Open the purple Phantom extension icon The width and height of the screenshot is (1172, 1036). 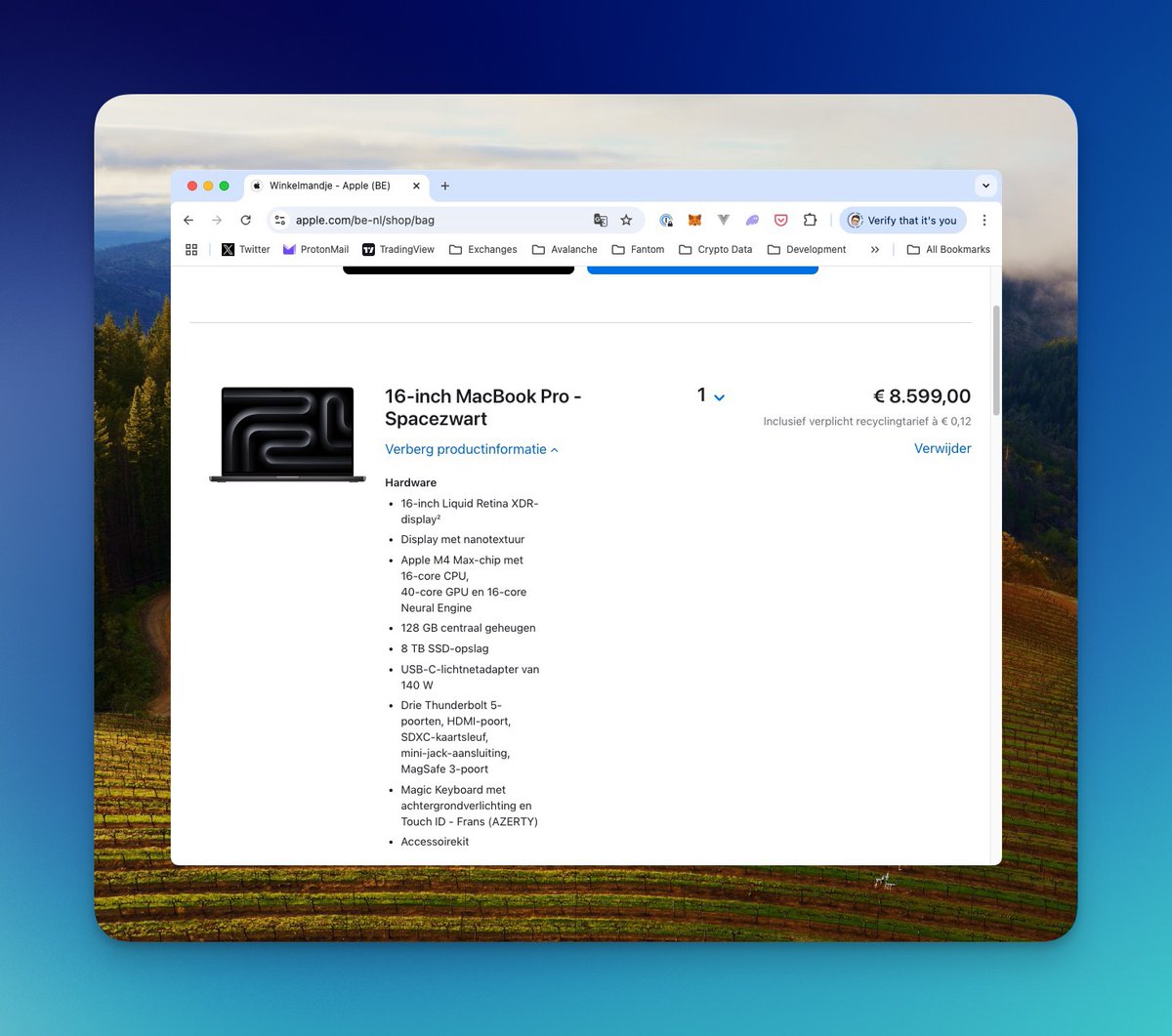pos(752,221)
